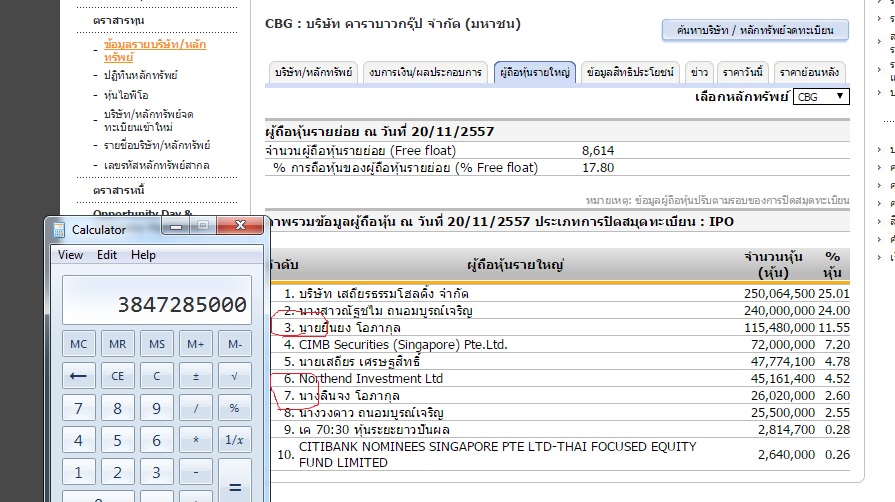The width and height of the screenshot is (895, 502).
Task: Click the ตราสารหนี้ sidebar heading
Action: pos(119,190)
